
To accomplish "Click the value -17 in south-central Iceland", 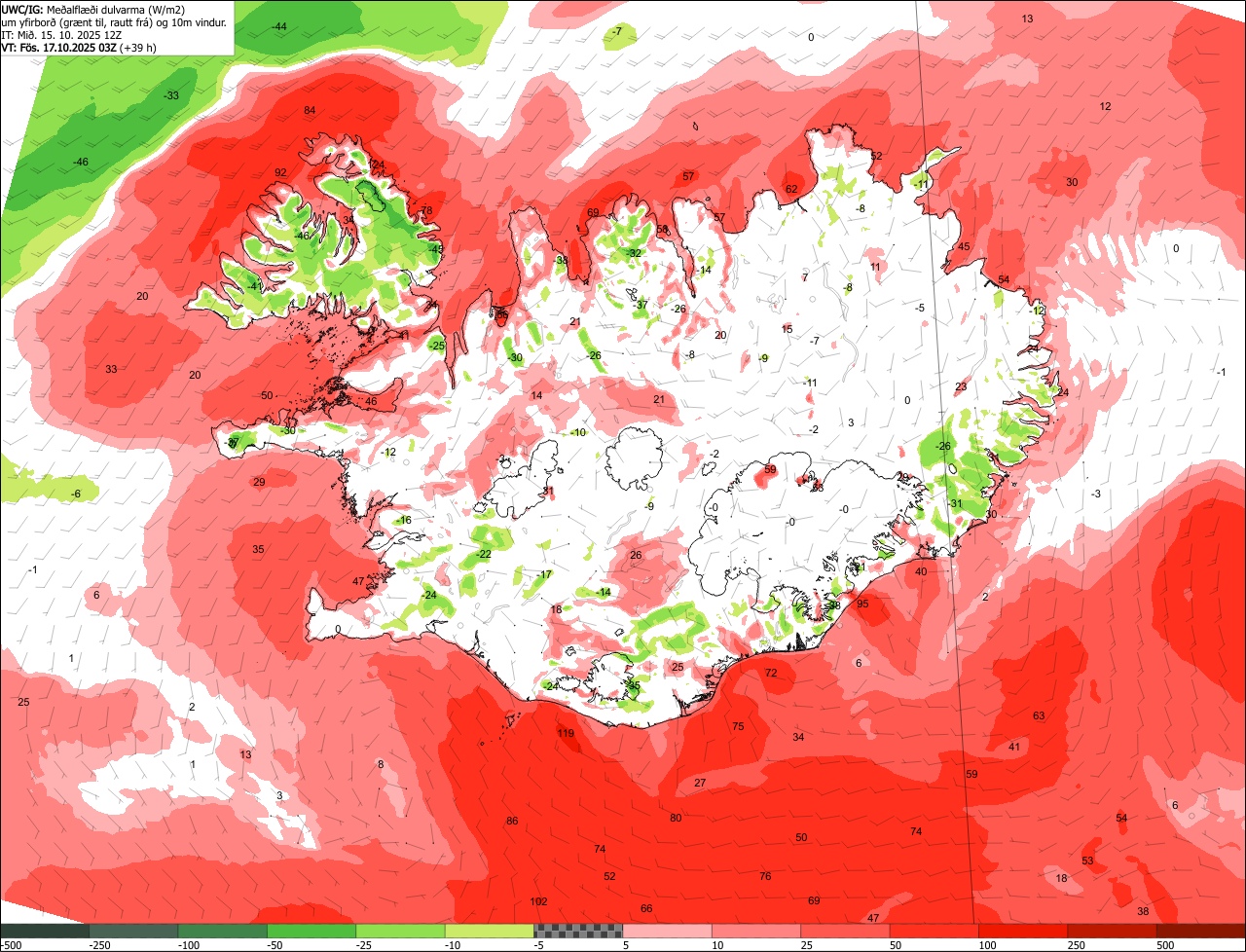I will tap(544, 574).
